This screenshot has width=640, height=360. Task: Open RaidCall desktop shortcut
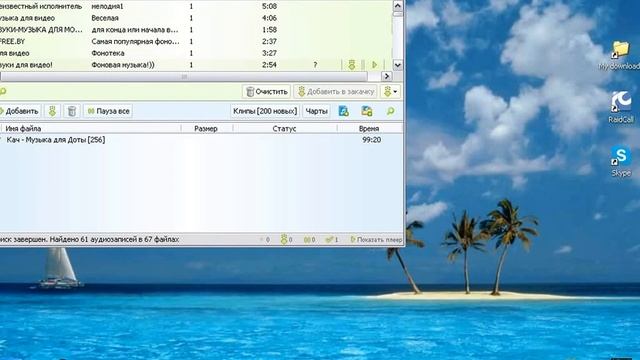click(x=621, y=107)
